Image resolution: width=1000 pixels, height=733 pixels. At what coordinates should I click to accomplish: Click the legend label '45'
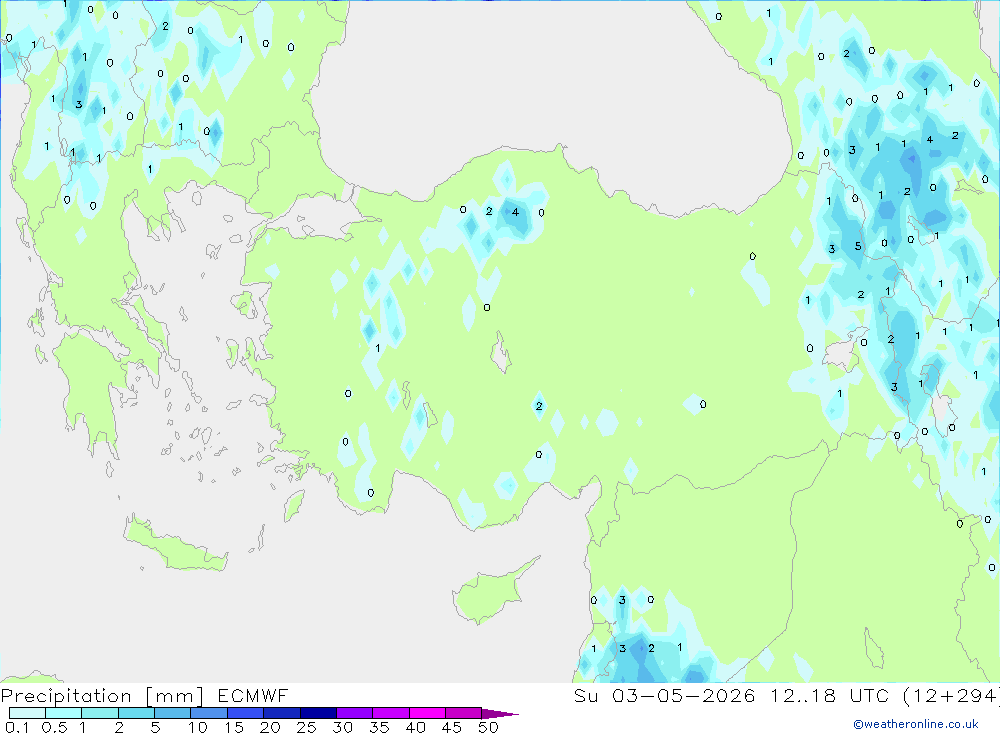(x=452, y=727)
